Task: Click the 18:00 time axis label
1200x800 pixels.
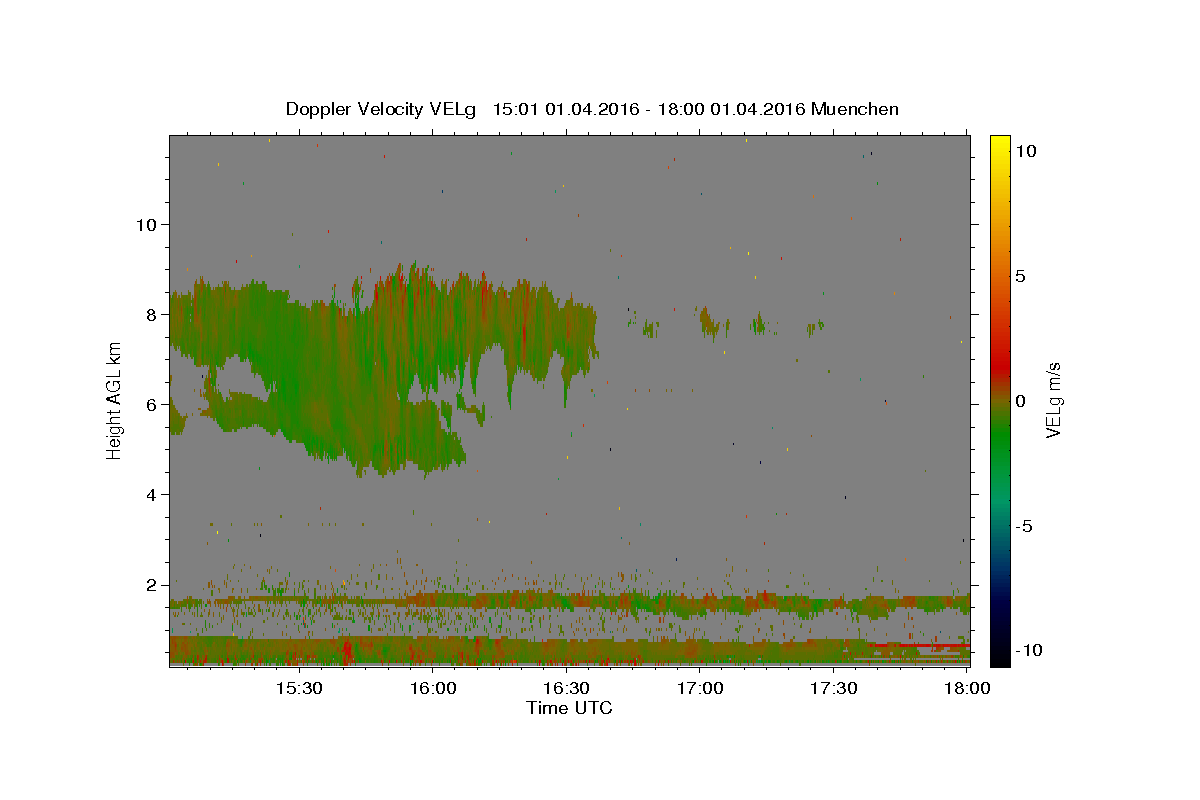Action: tap(967, 689)
